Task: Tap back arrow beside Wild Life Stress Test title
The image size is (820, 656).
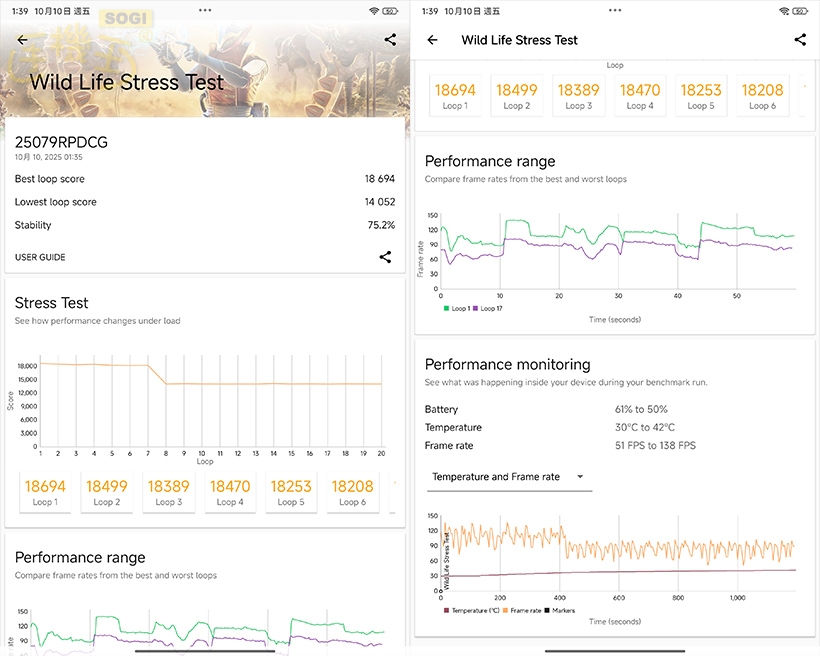Action: click(432, 40)
